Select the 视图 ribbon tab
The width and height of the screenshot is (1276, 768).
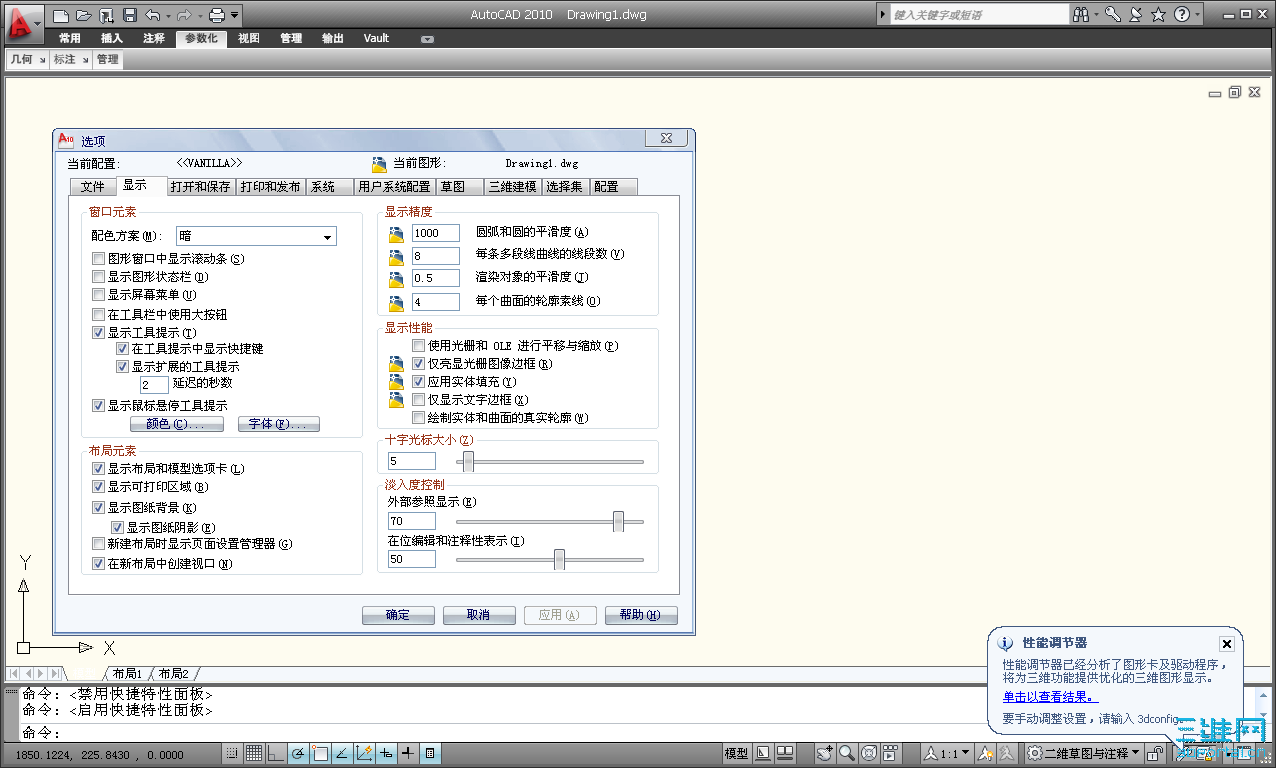point(248,38)
